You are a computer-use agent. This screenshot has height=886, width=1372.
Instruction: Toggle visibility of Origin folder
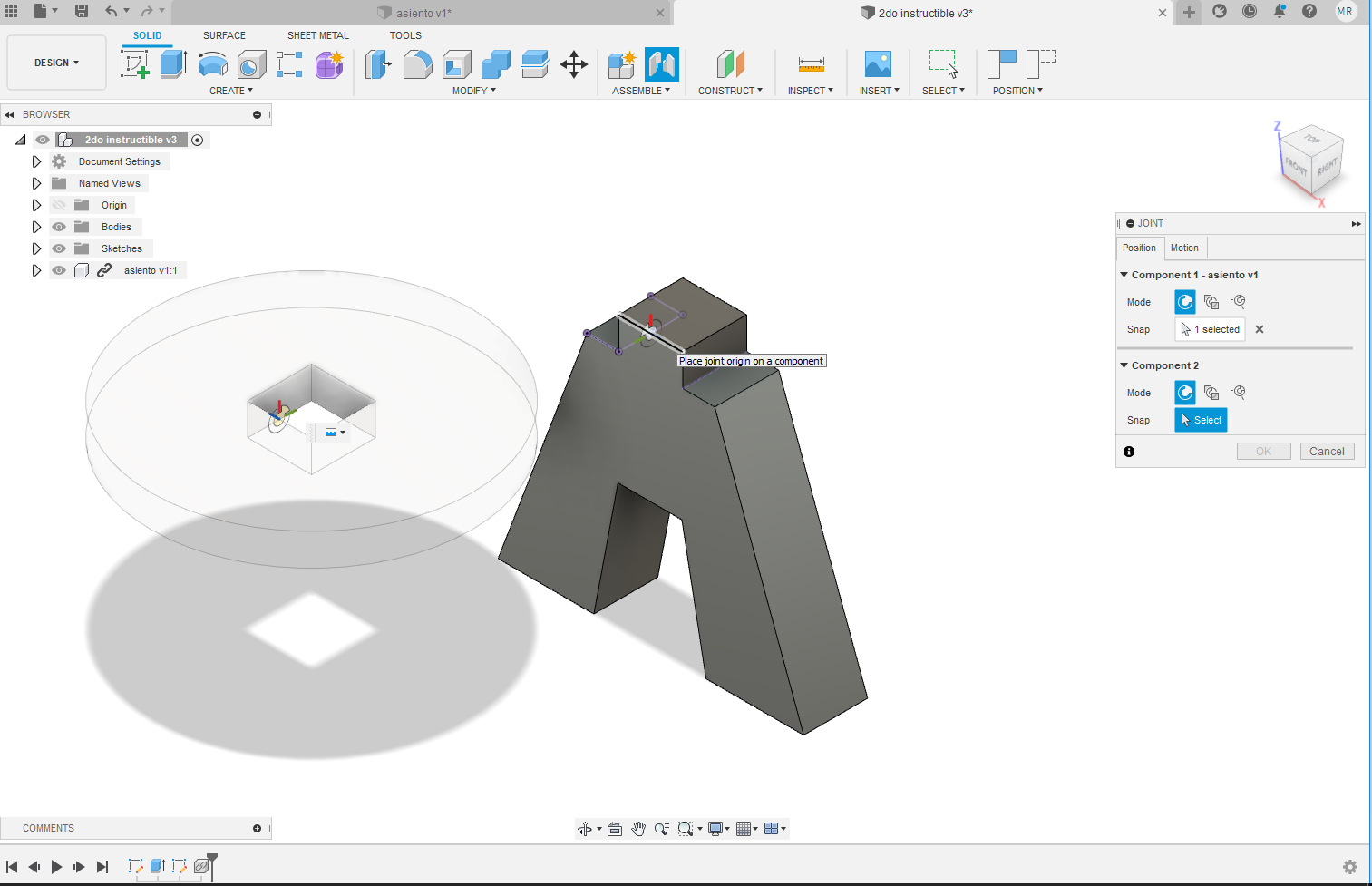[x=59, y=205]
